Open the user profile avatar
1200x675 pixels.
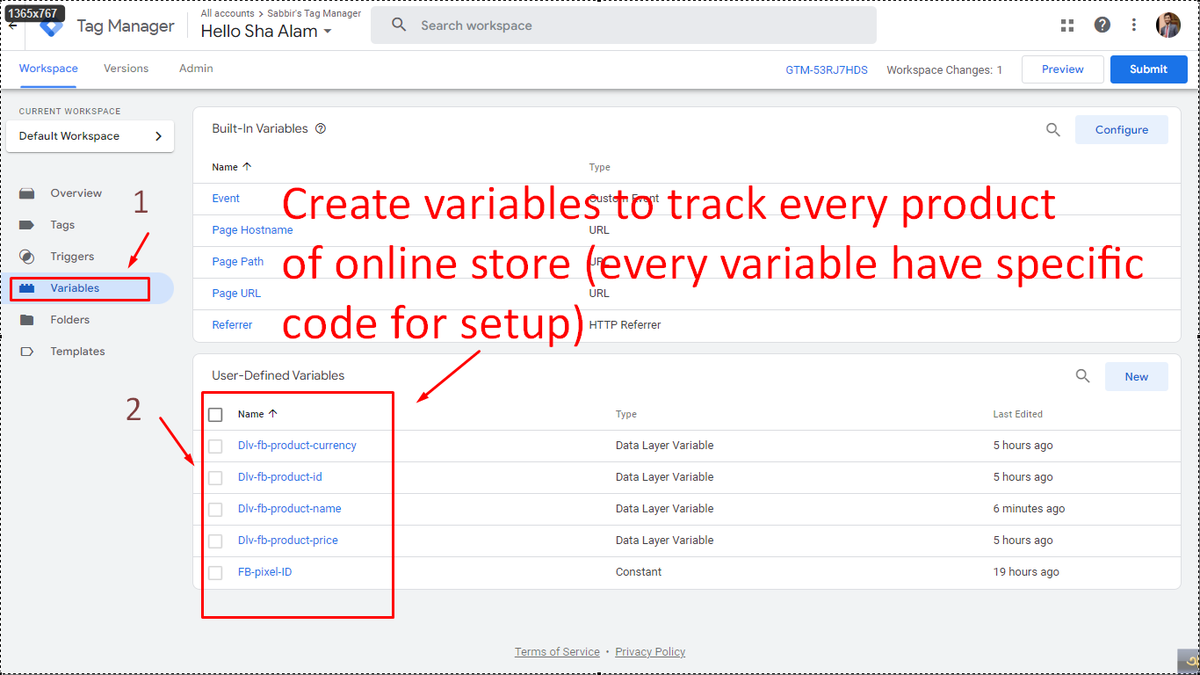1168,25
